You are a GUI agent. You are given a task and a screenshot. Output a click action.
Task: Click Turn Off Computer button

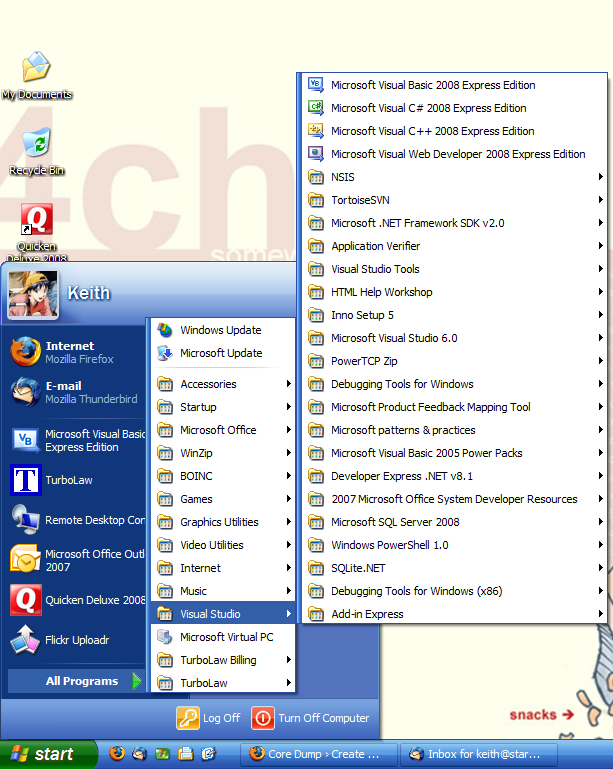pyautogui.click(x=310, y=718)
